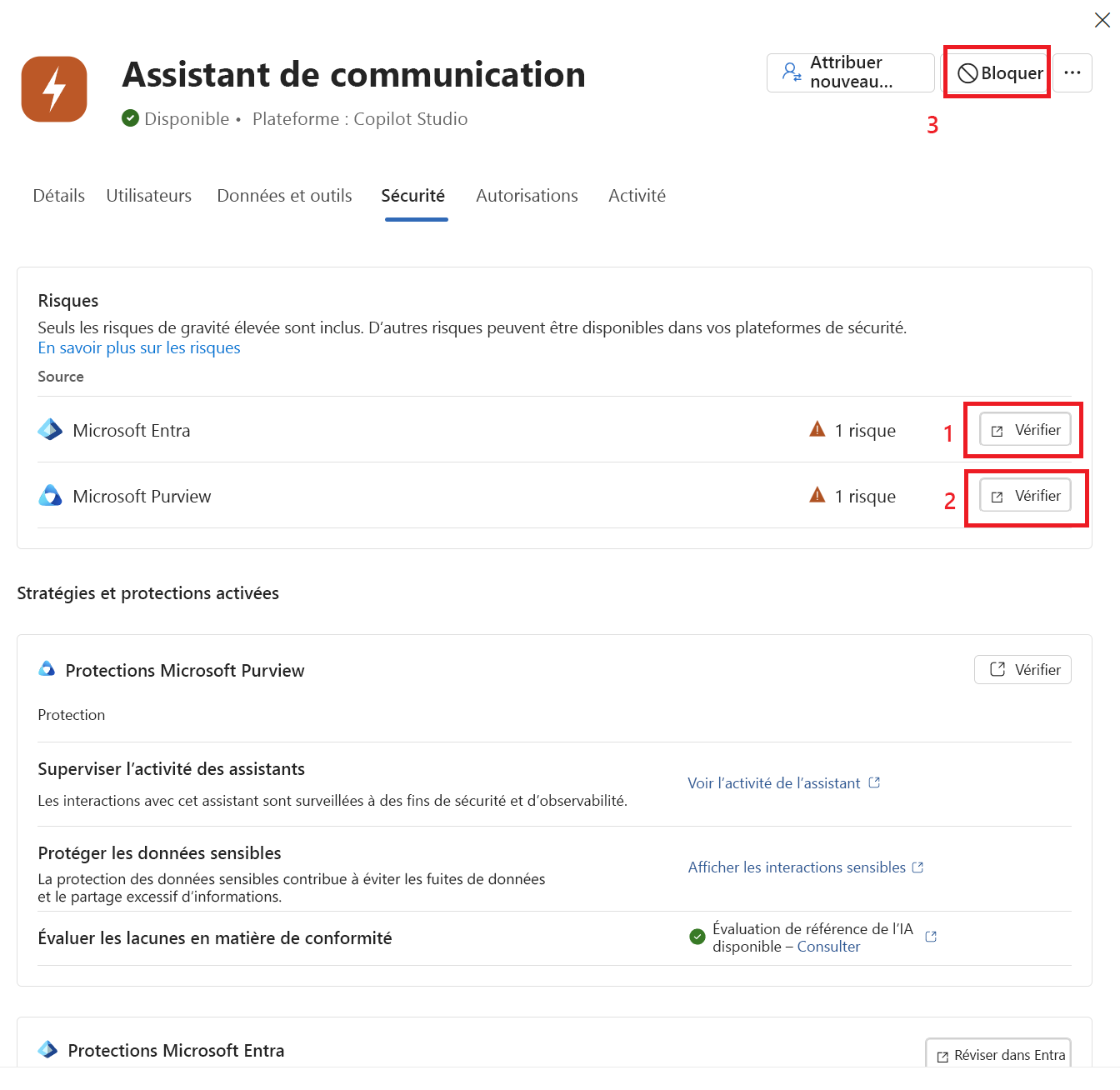
Task: Click the Plateforme : Copilot Studio text
Action: click(360, 119)
